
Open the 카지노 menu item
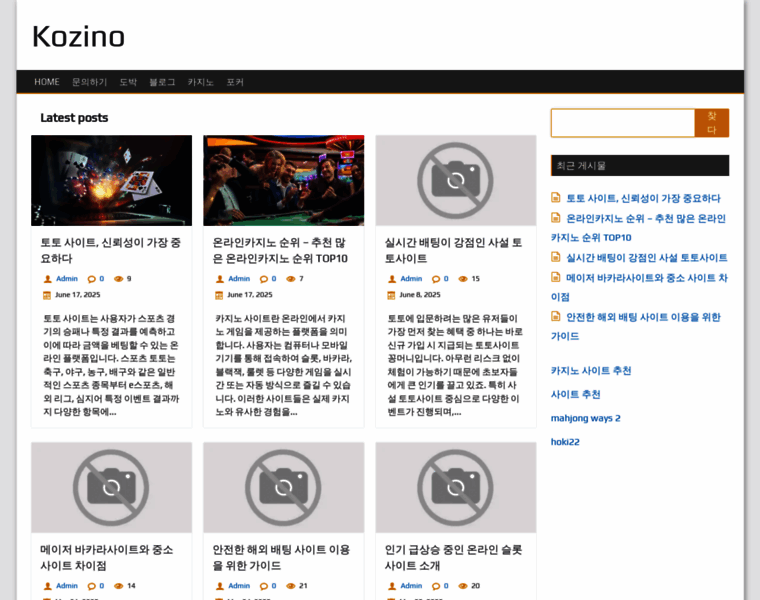[x=201, y=82]
